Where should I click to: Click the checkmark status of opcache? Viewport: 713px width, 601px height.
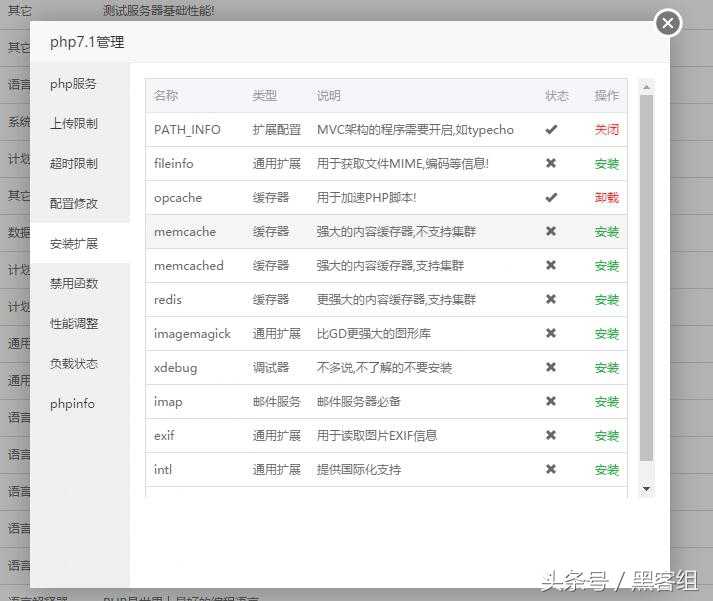(x=551, y=197)
